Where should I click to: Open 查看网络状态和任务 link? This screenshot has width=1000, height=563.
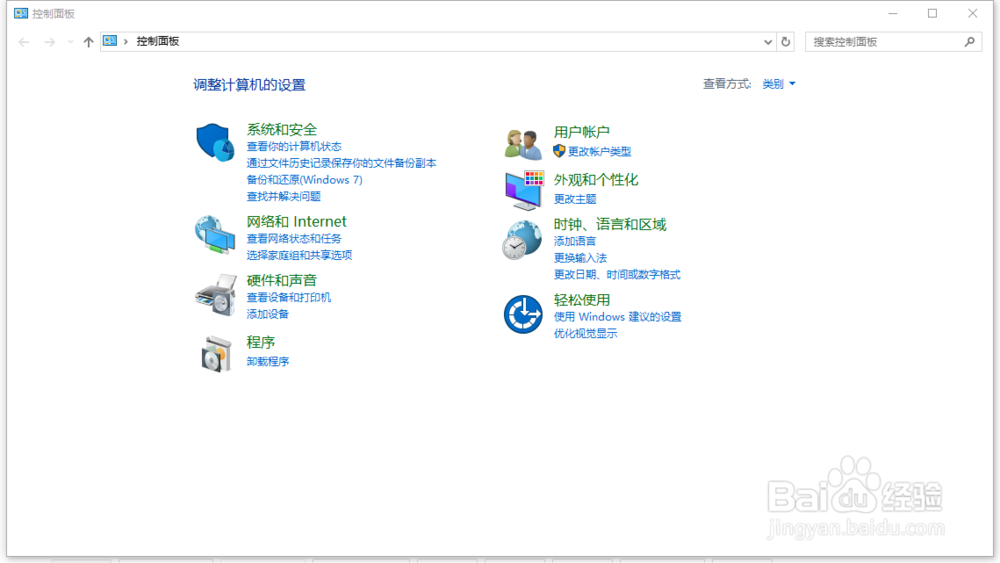coord(294,238)
